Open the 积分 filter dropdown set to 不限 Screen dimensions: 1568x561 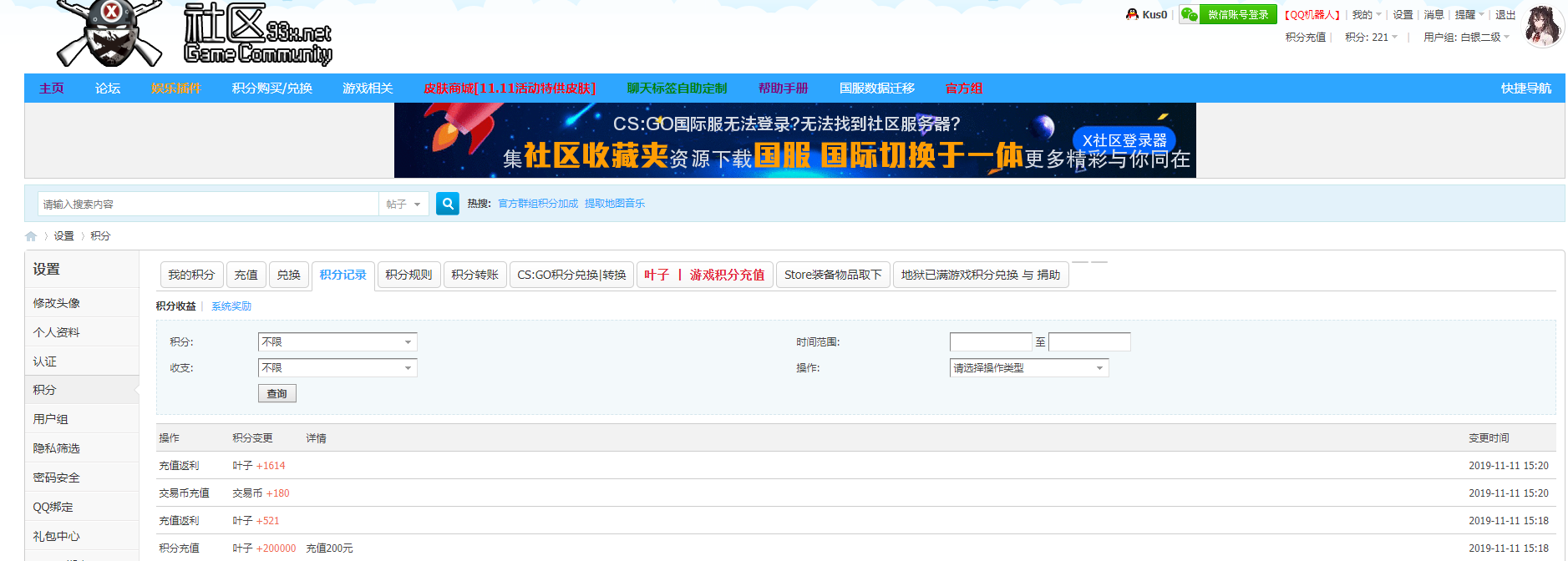coord(337,342)
